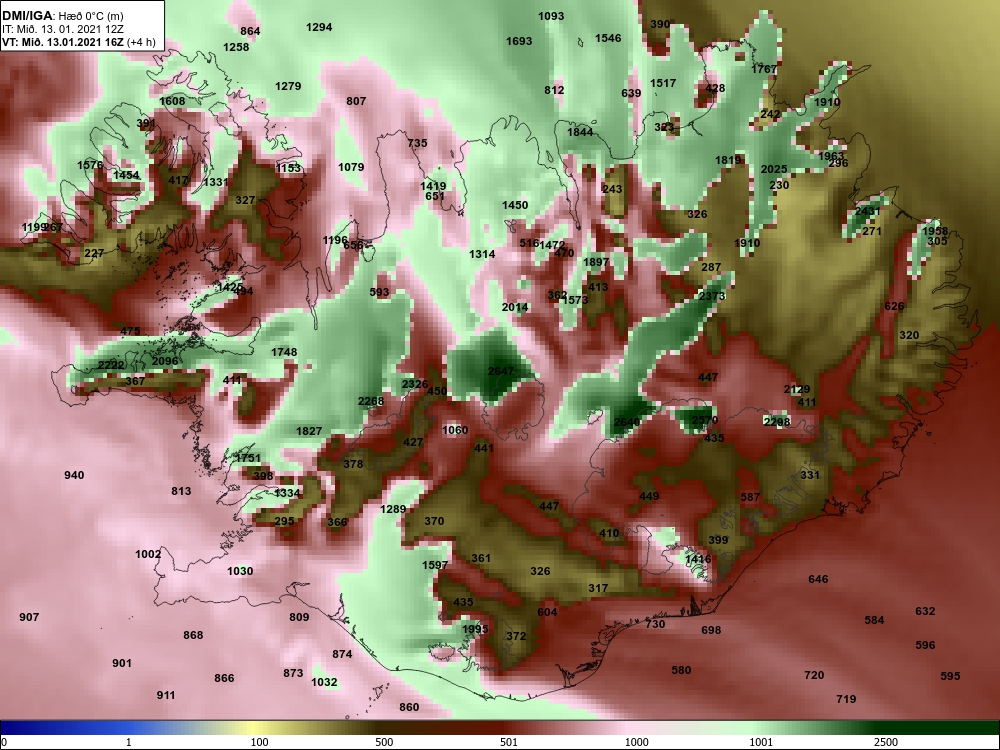The width and height of the screenshot is (1000, 750).
Task: Select the 1153 number
Action: click(288, 168)
